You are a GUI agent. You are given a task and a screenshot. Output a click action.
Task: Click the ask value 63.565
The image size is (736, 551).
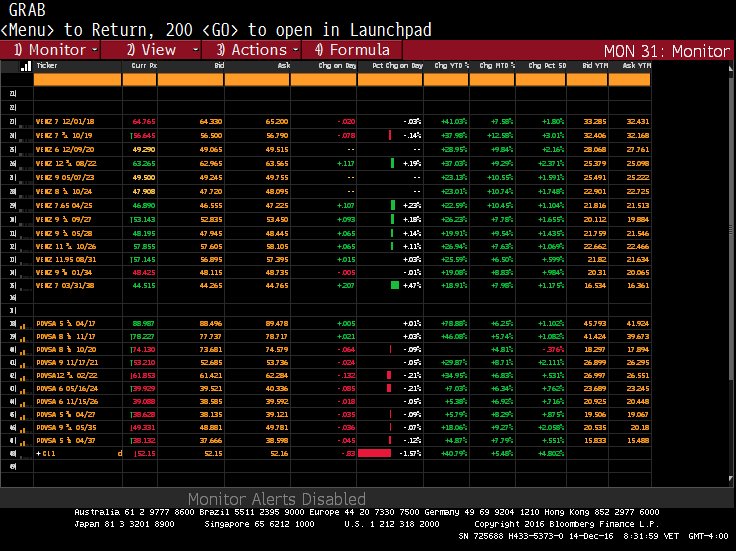coord(277,164)
